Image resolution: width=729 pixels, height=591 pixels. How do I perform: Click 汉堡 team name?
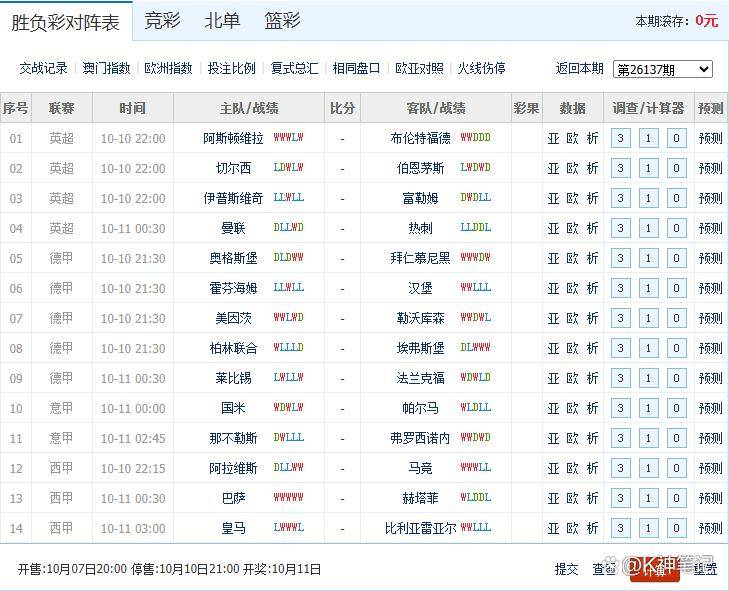[x=420, y=288]
